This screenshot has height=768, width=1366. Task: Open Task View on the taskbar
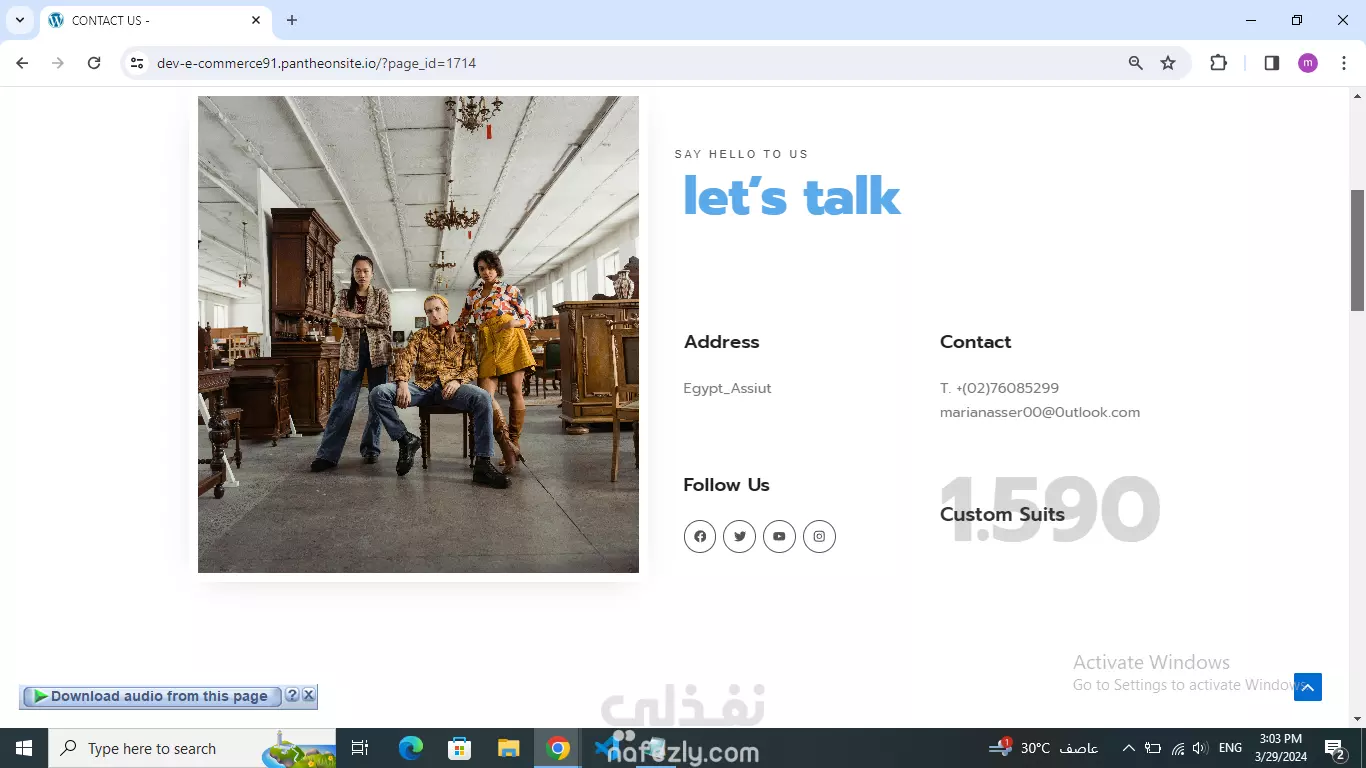(x=360, y=748)
